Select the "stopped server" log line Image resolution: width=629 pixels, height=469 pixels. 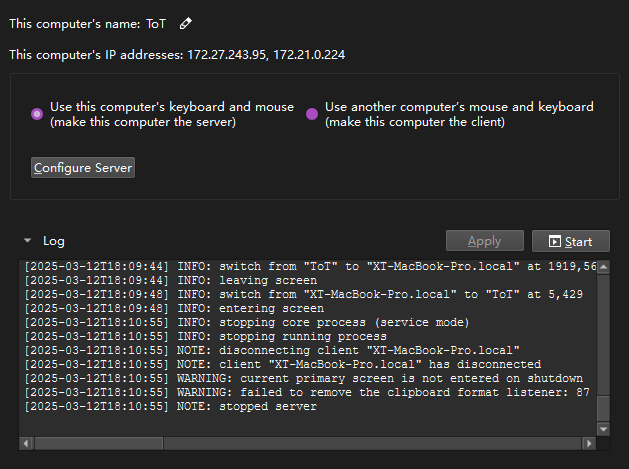click(170, 406)
